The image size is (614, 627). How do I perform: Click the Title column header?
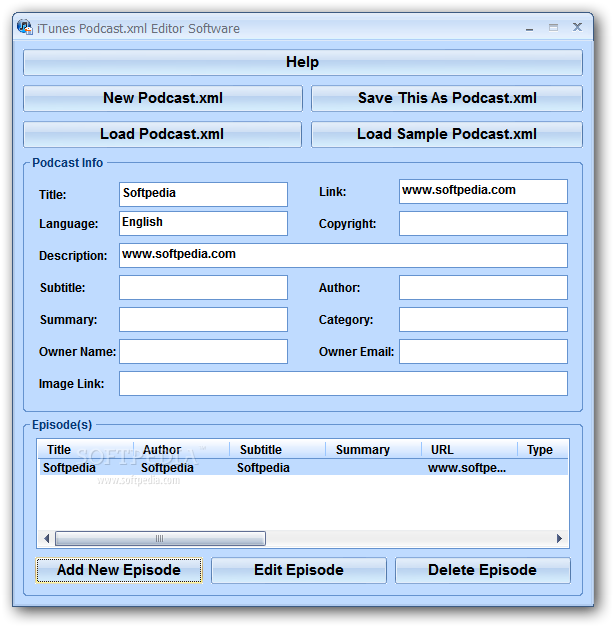click(86, 449)
